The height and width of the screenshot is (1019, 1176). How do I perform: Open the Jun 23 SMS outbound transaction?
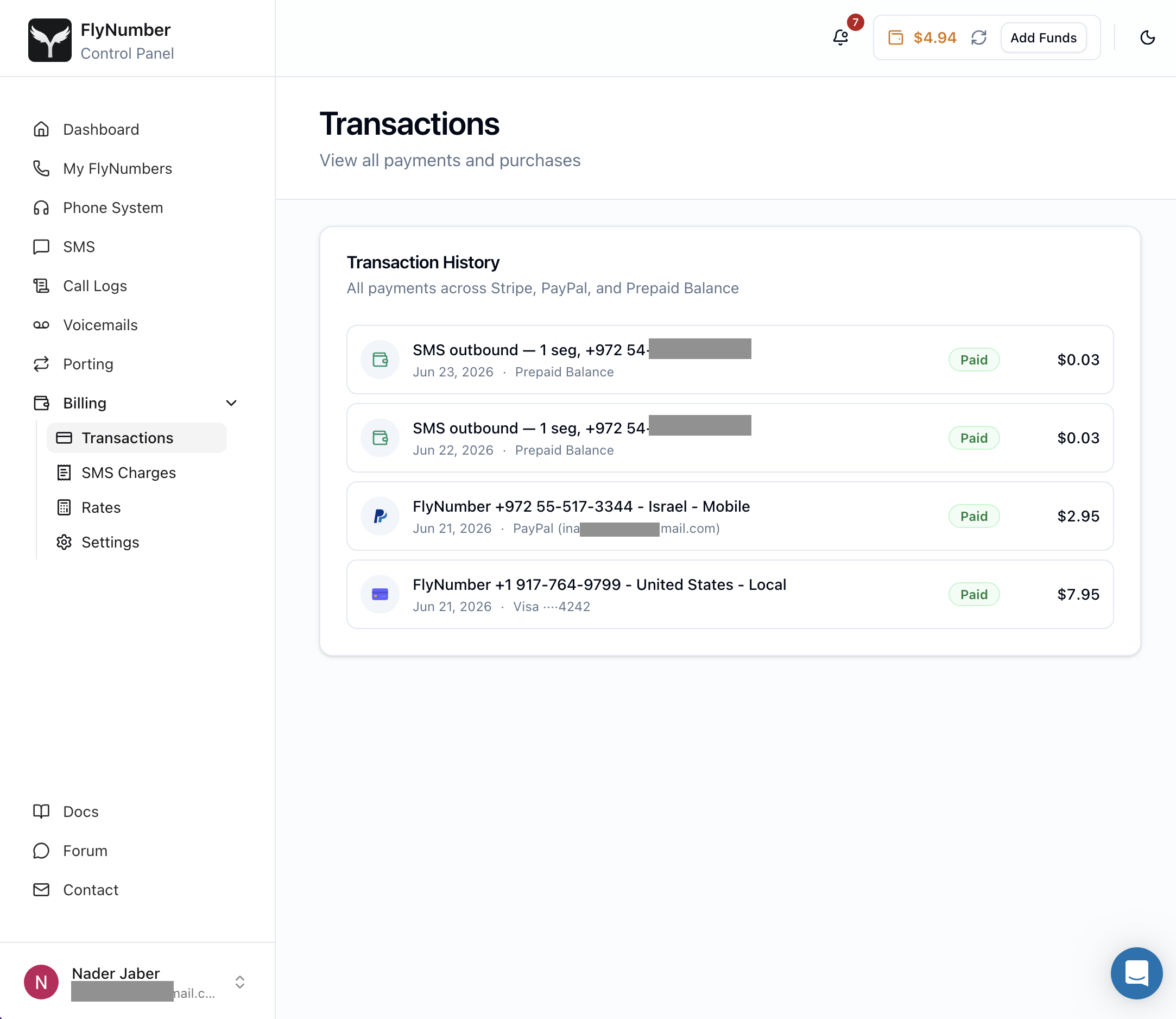pos(730,360)
